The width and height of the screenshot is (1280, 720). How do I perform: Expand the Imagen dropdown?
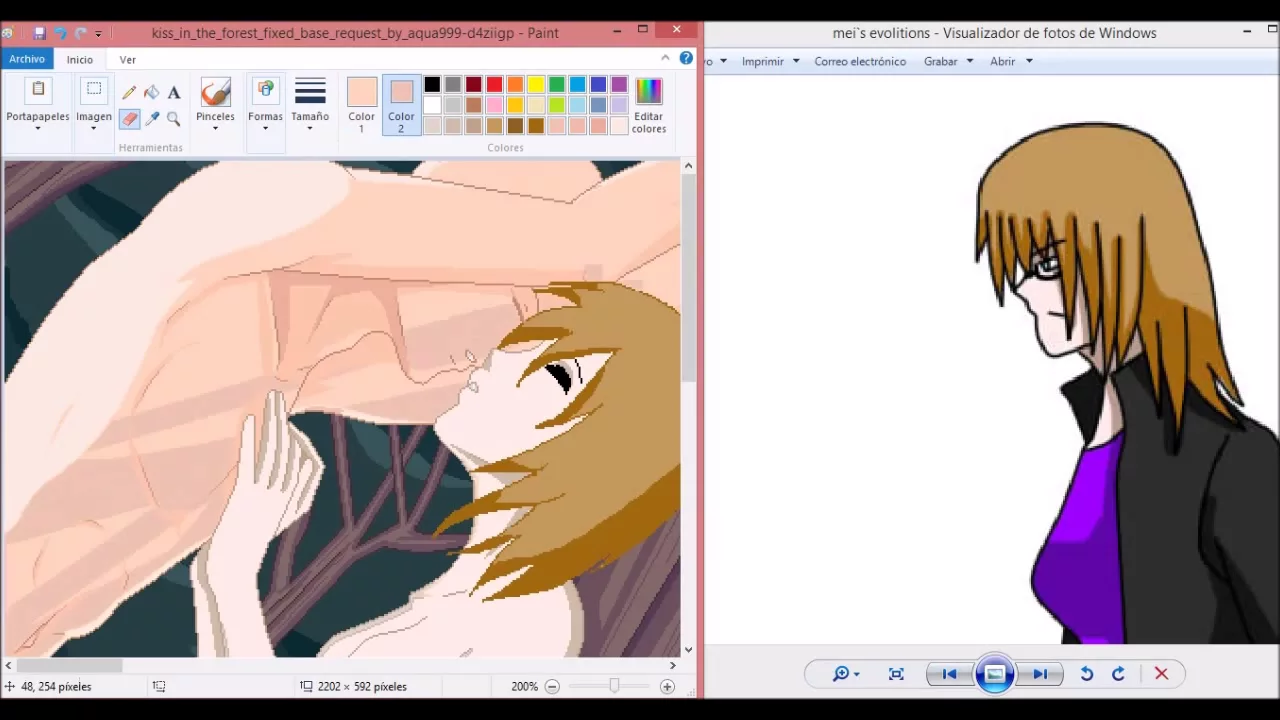tap(94, 128)
